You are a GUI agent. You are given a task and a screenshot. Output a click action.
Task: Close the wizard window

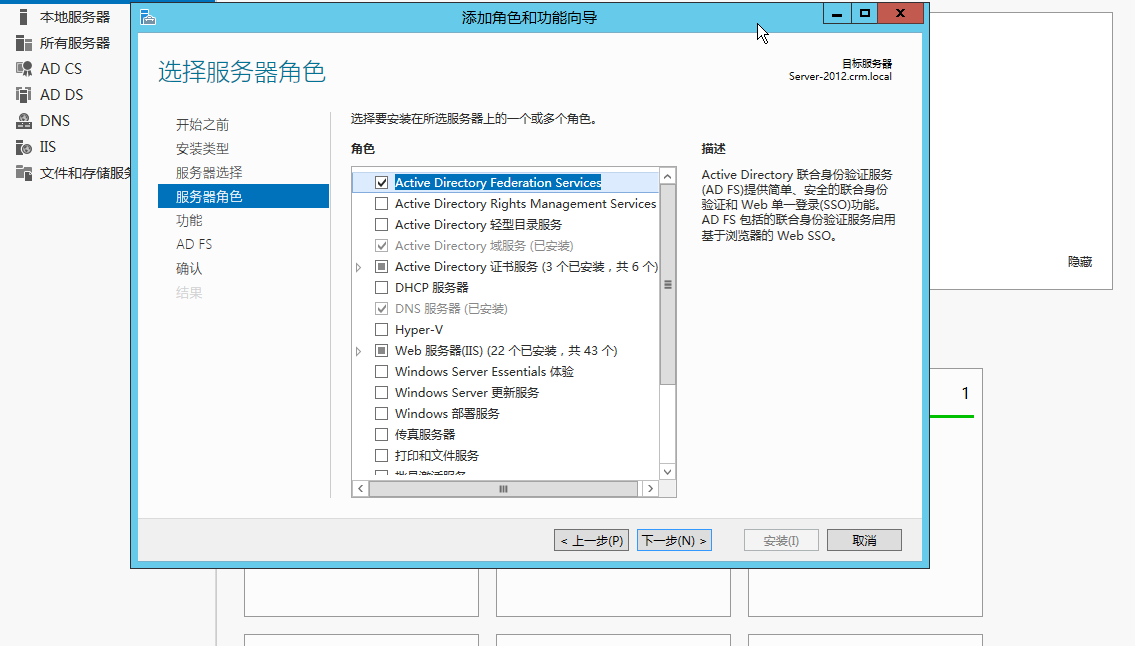pyautogui.click(x=900, y=13)
